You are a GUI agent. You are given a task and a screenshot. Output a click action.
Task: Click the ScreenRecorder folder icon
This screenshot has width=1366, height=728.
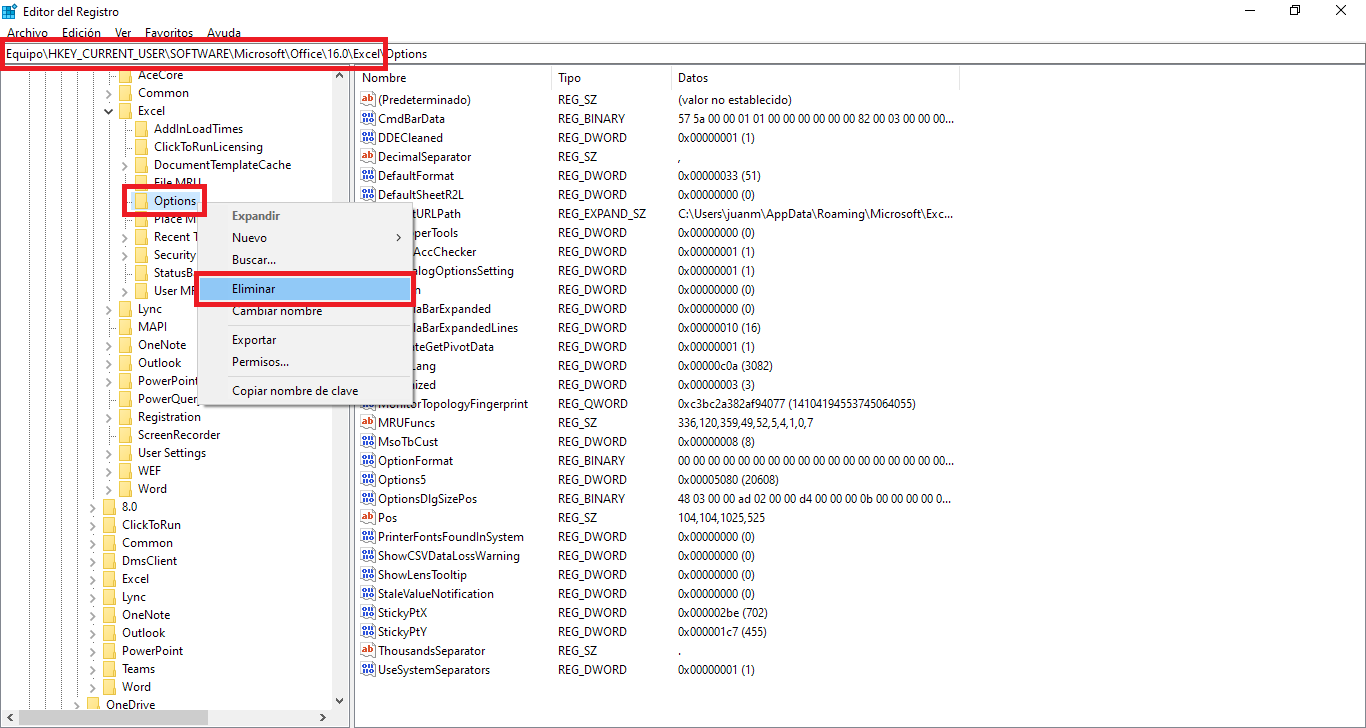(125, 435)
